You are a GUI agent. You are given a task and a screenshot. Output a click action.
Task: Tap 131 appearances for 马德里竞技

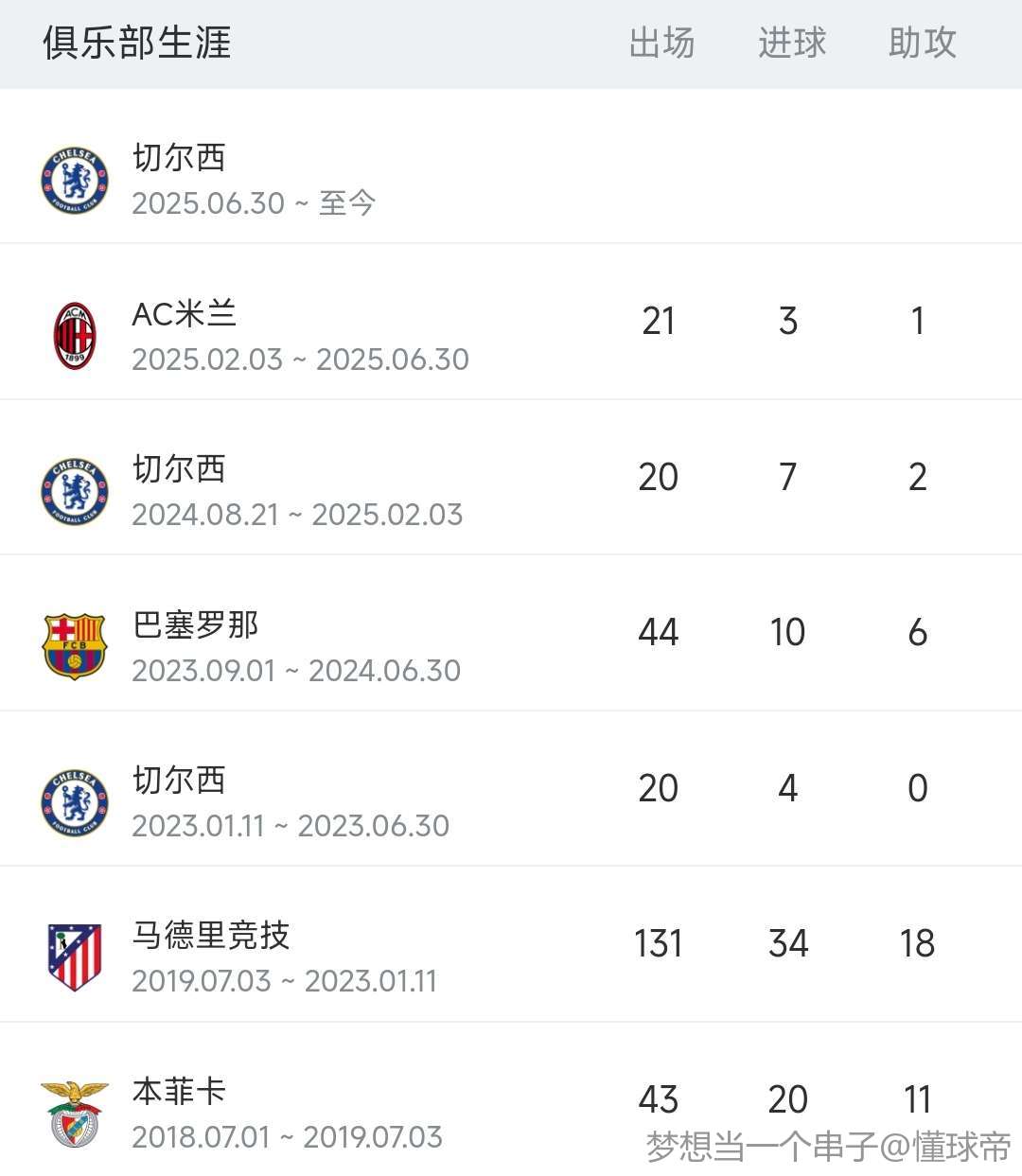pyautogui.click(x=658, y=943)
